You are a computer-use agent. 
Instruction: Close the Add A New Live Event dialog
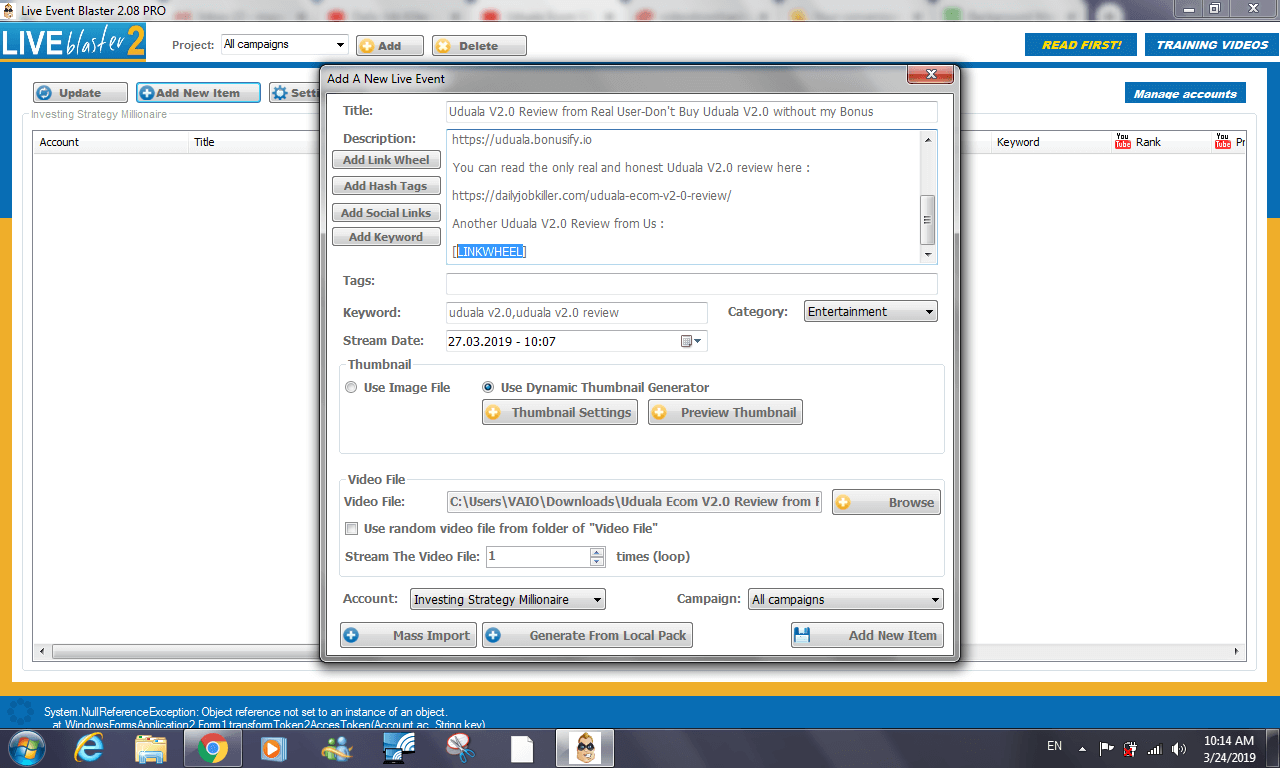coord(931,75)
